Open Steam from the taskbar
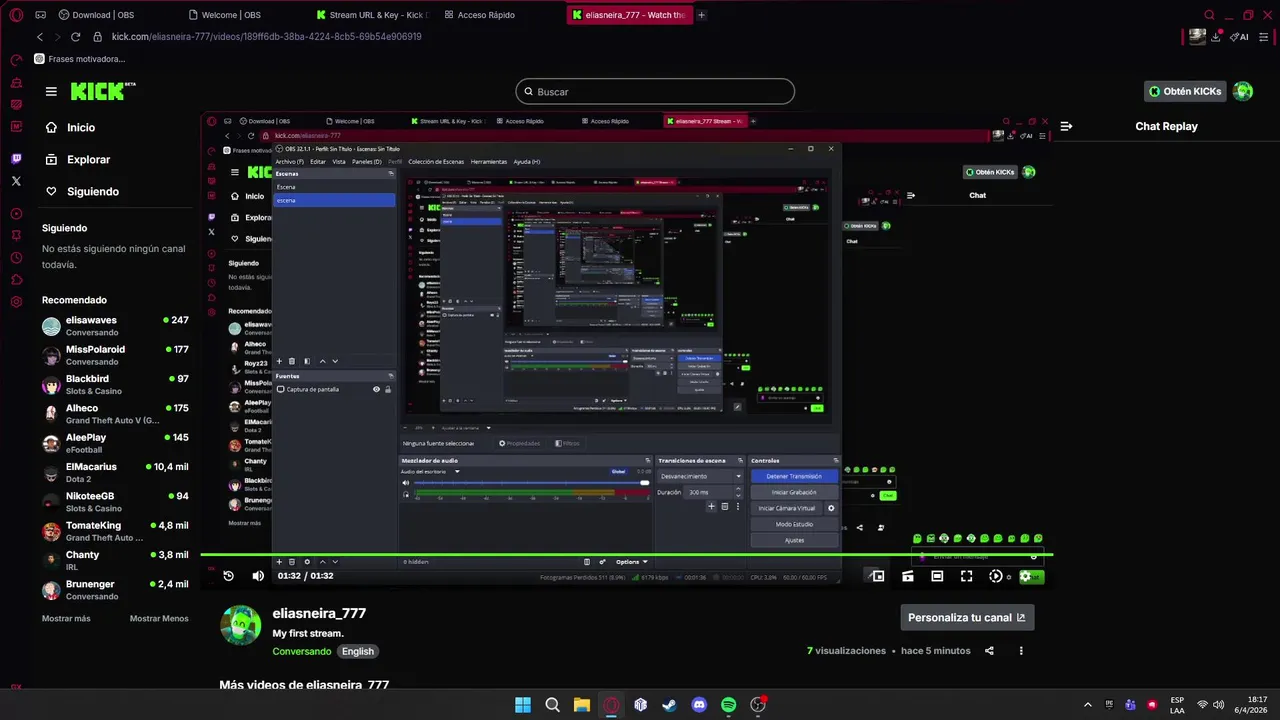The height and width of the screenshot is (720, 1280). click(669, 705)
